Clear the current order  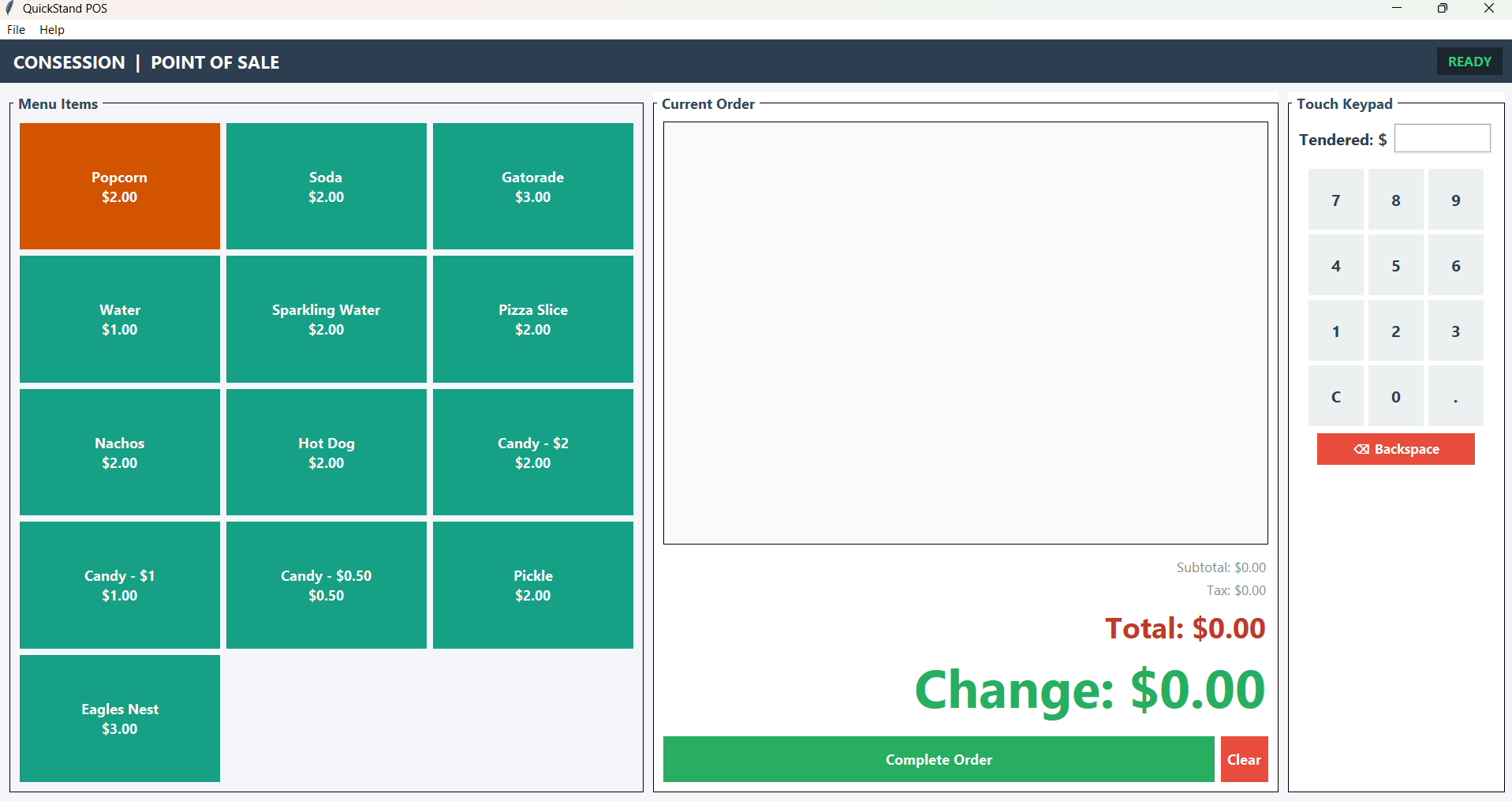(x=1245, y=759)
